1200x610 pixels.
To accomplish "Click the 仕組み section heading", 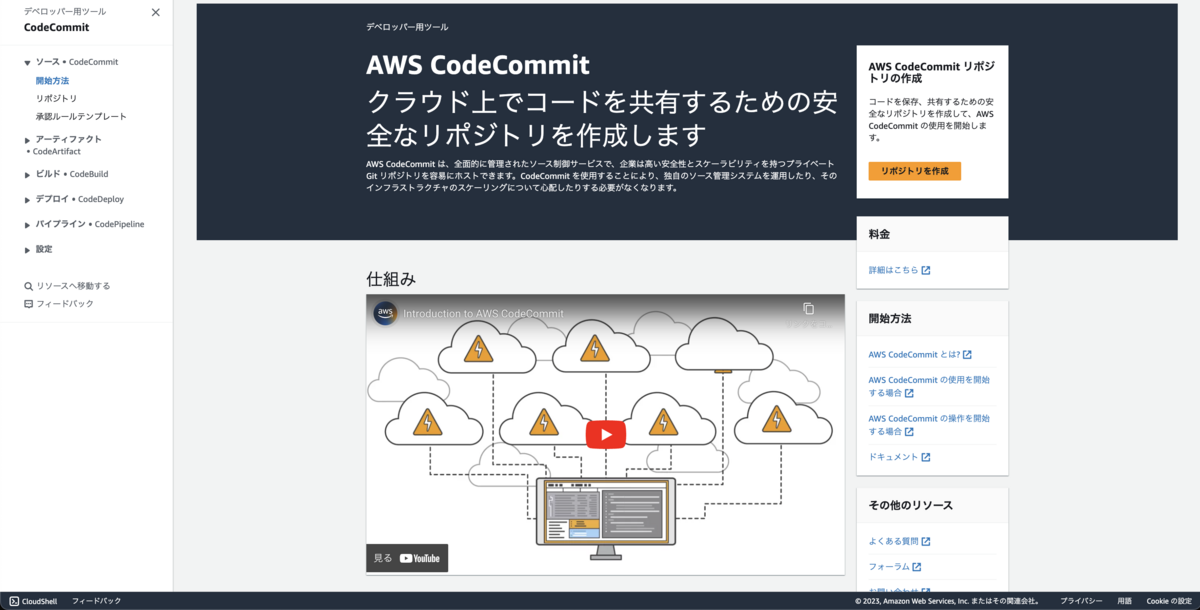I will coord(391,279).
